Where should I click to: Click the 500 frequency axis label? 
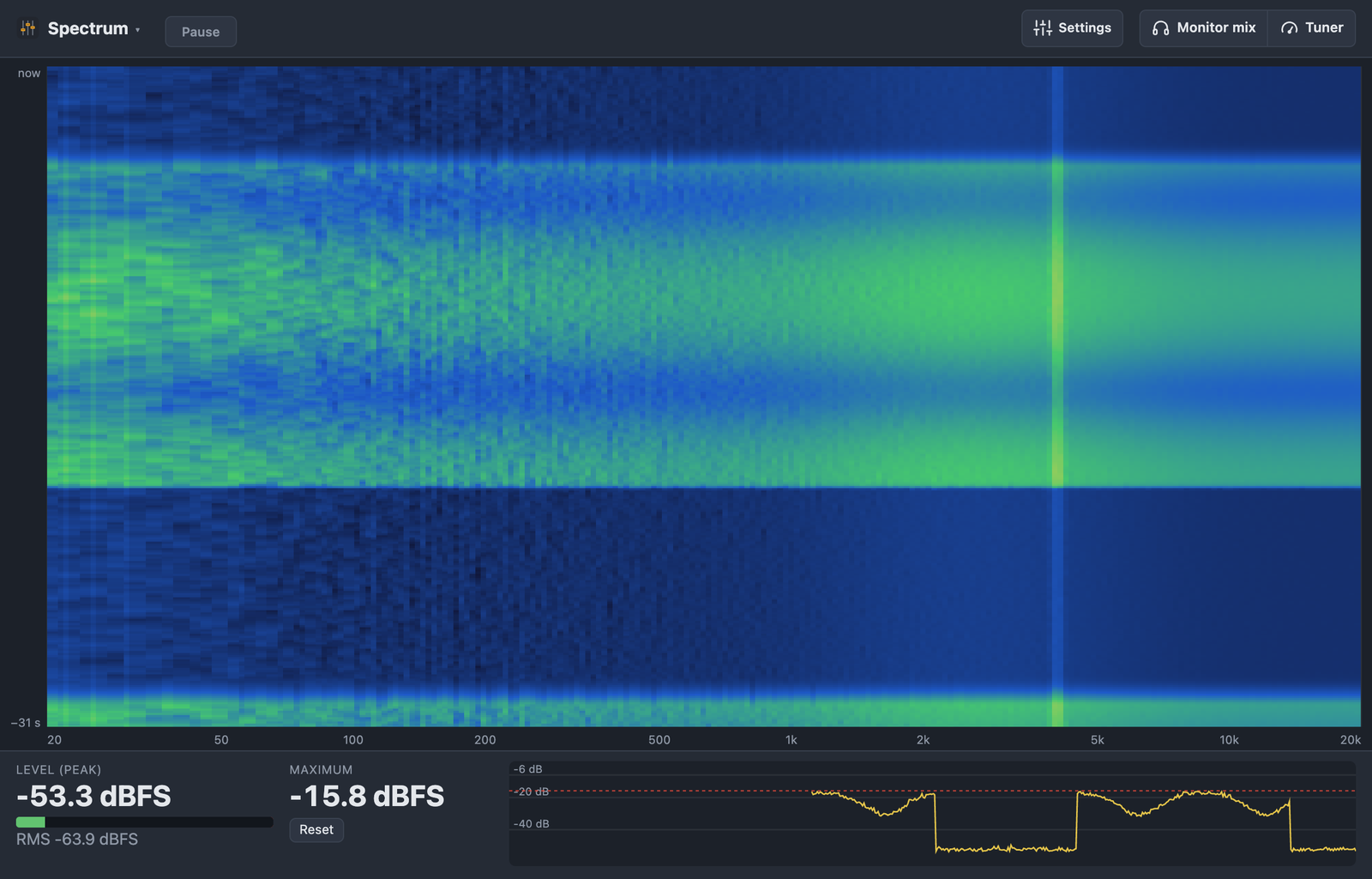659,740
